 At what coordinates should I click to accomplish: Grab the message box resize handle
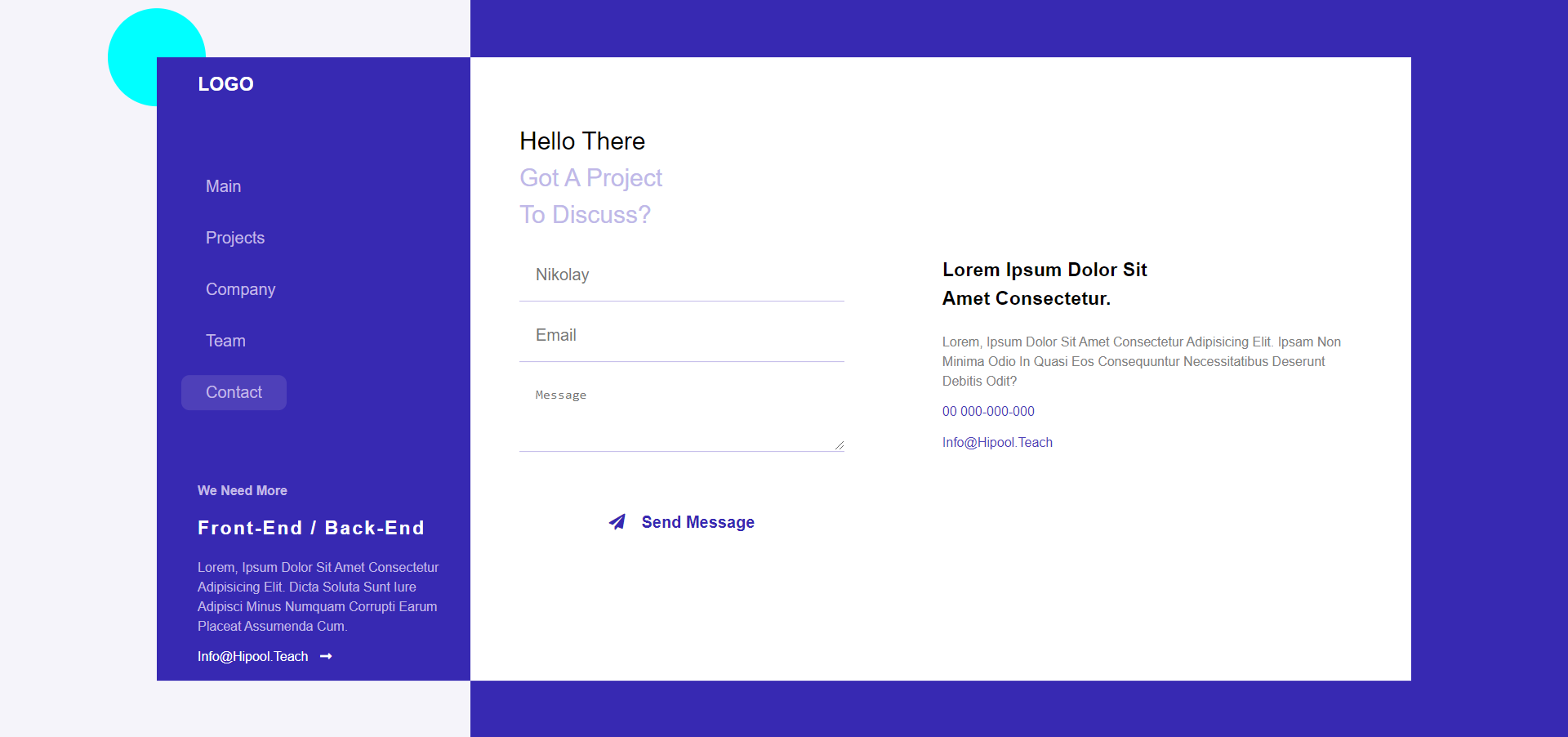pyautogui.click(x=839, y=445)
